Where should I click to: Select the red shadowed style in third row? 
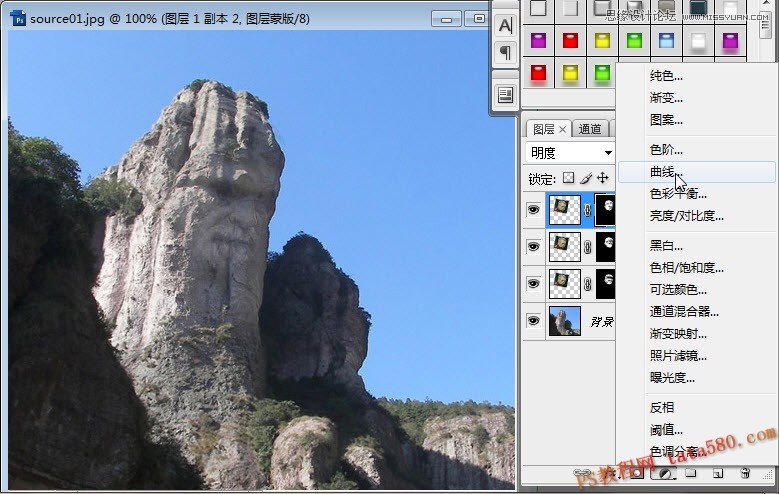[x=539, y=74]
